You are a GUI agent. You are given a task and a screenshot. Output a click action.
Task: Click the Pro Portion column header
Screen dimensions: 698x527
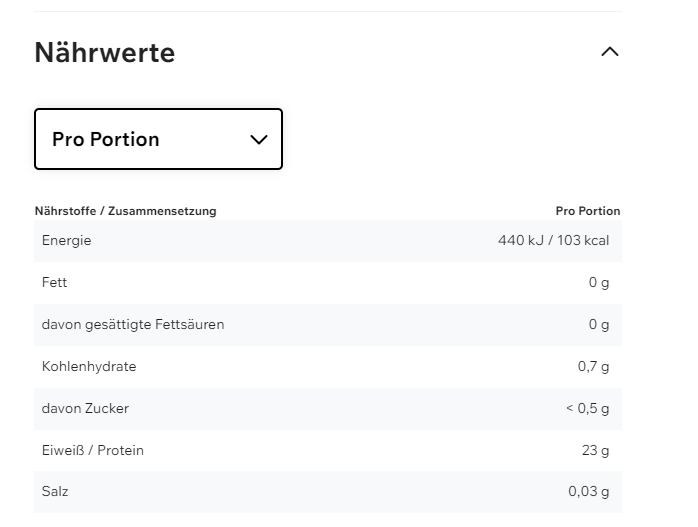click(587, 211)
